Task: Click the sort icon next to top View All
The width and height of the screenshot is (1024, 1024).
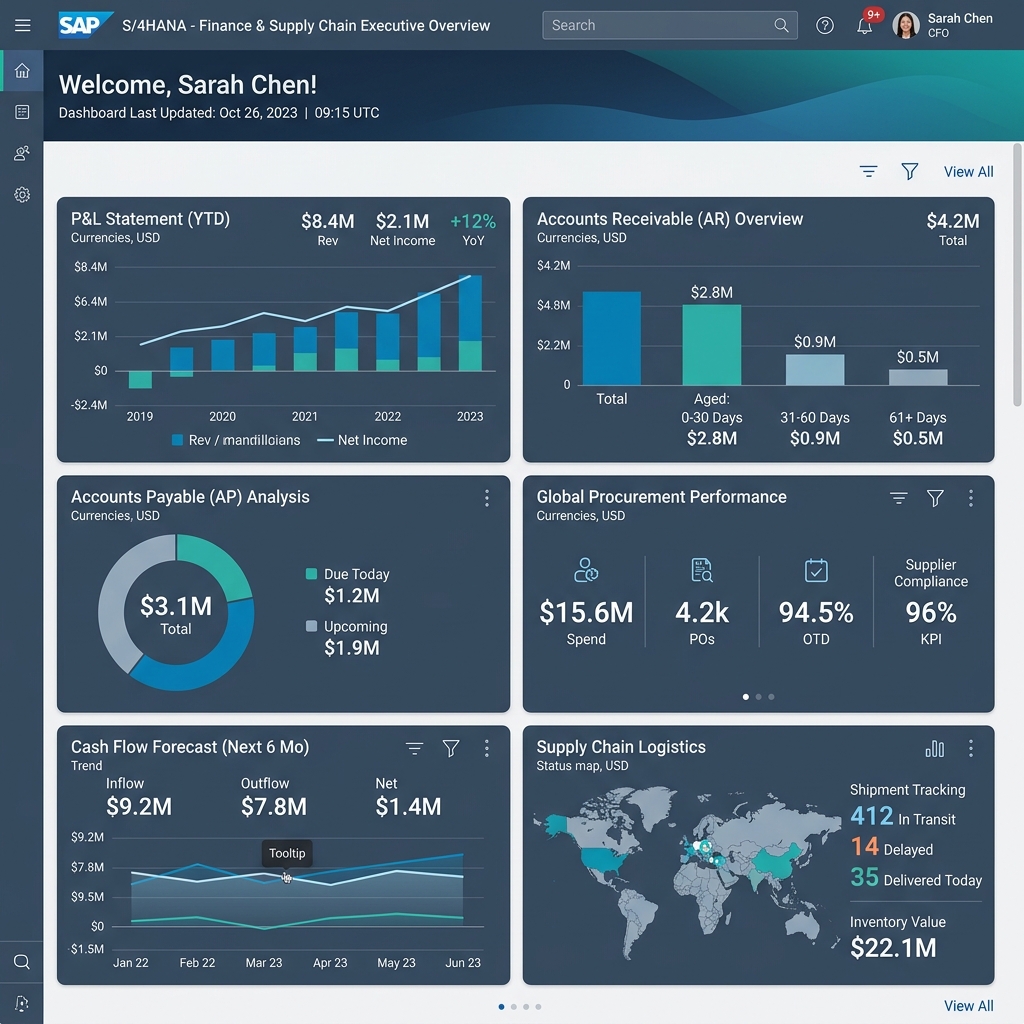Action: (x=868, y=172)
